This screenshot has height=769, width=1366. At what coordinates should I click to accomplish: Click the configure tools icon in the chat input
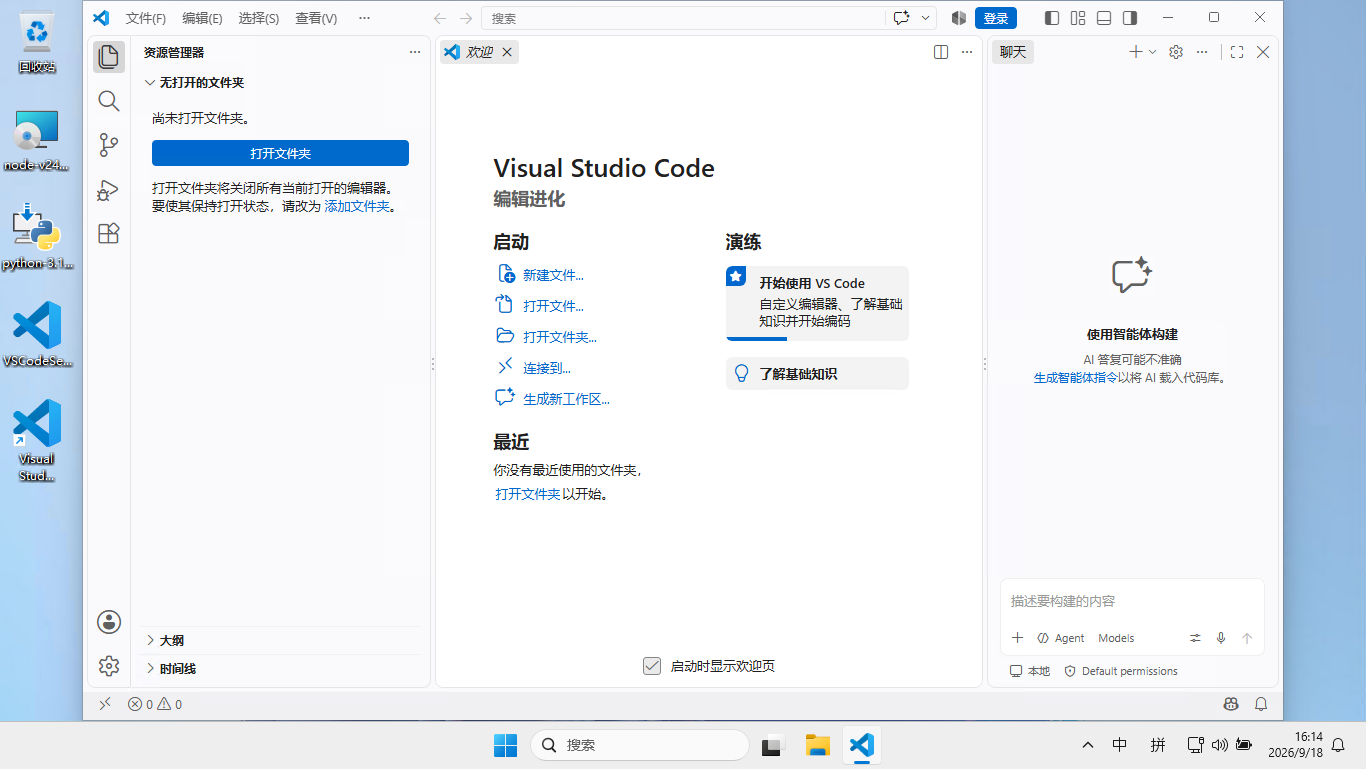(x=1195, y=638)
